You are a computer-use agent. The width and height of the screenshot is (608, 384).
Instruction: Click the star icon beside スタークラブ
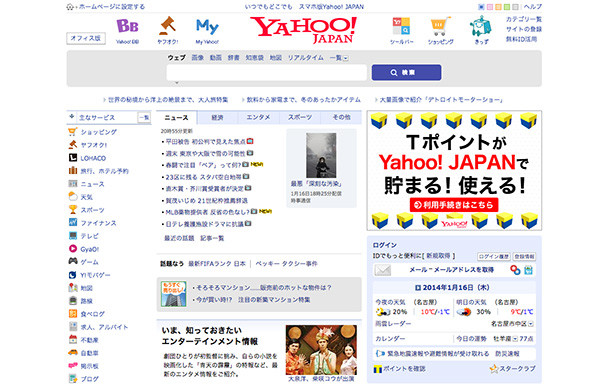(x=494, y=369)
